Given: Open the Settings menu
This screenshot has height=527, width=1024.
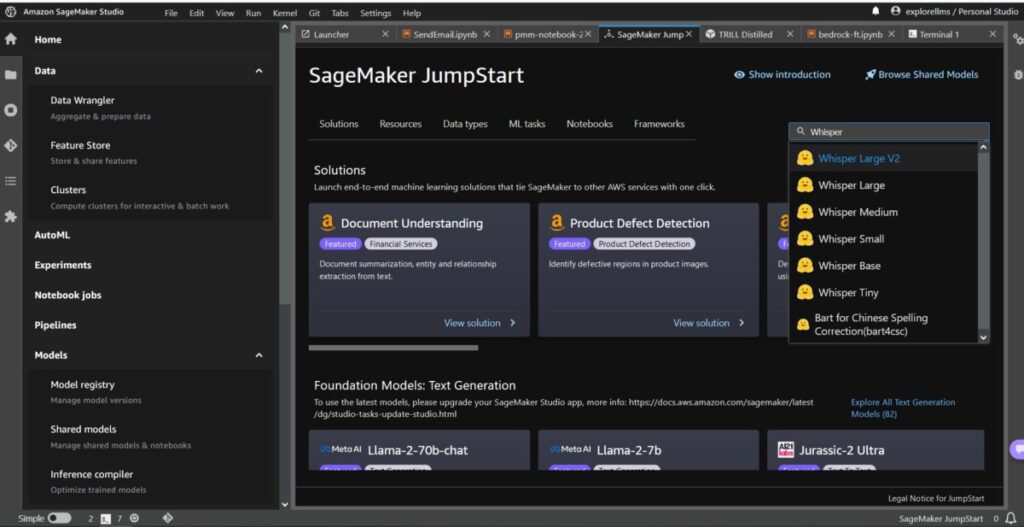Looking at the screenshot, I should click(x=376, y=13).
